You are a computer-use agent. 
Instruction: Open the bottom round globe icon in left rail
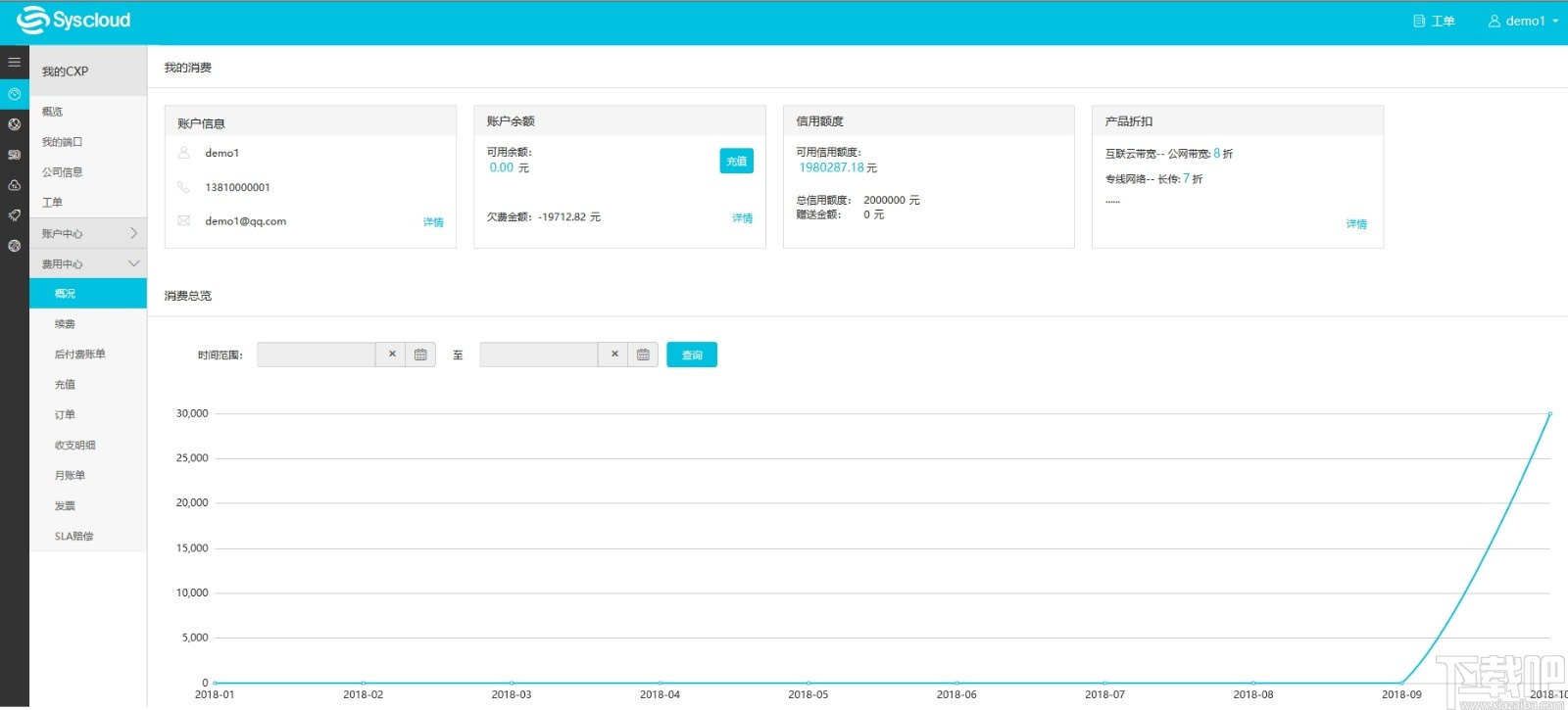[14, 246]
